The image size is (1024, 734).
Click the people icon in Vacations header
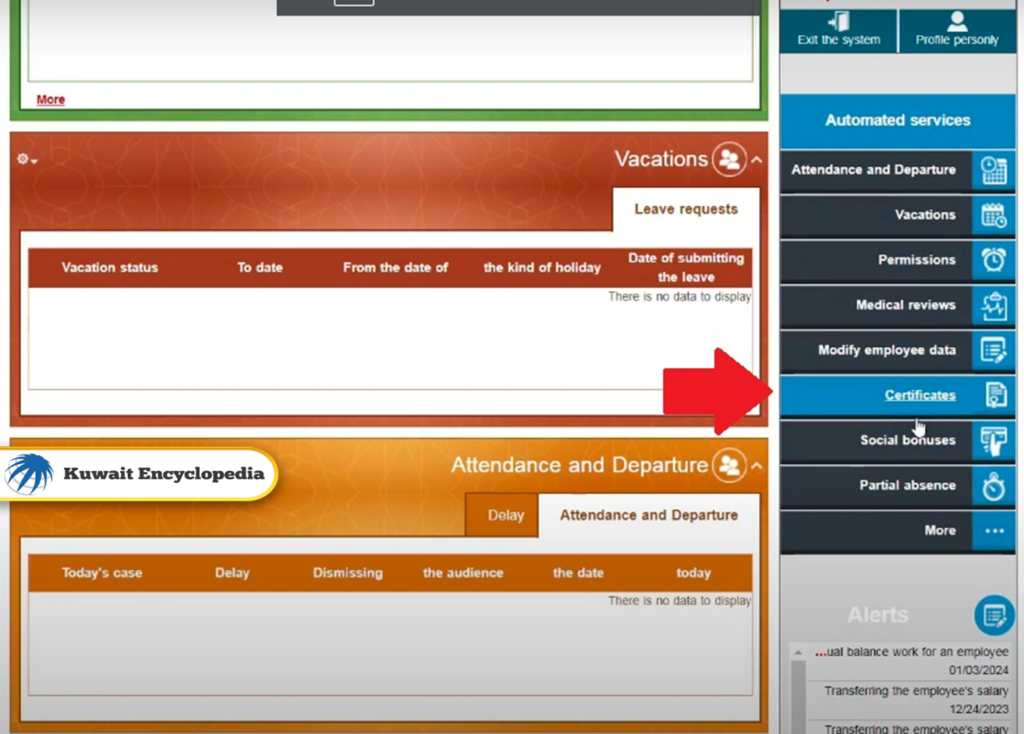(x=729, y=160)
